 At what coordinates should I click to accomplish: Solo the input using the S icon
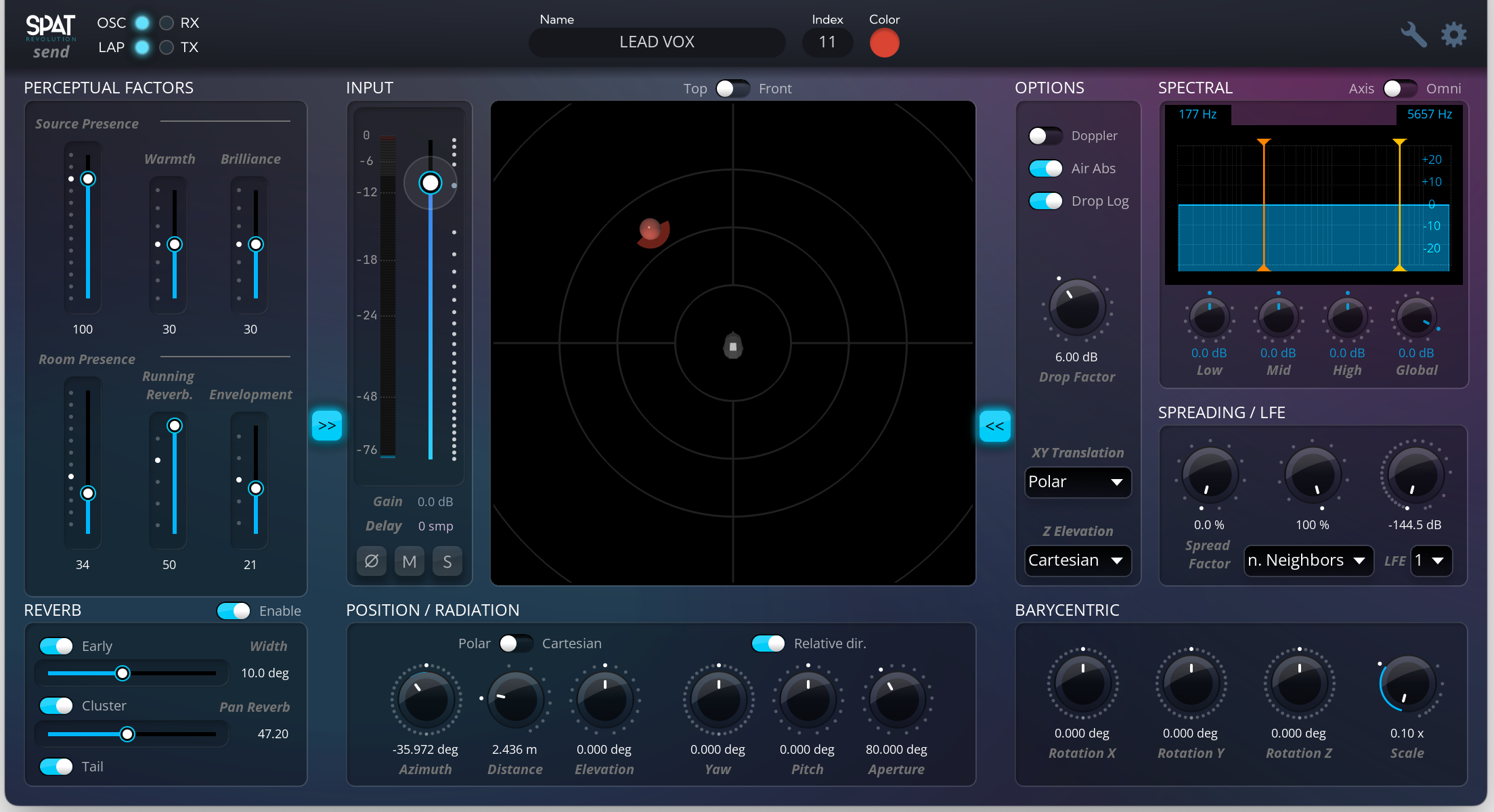point(447,560)
